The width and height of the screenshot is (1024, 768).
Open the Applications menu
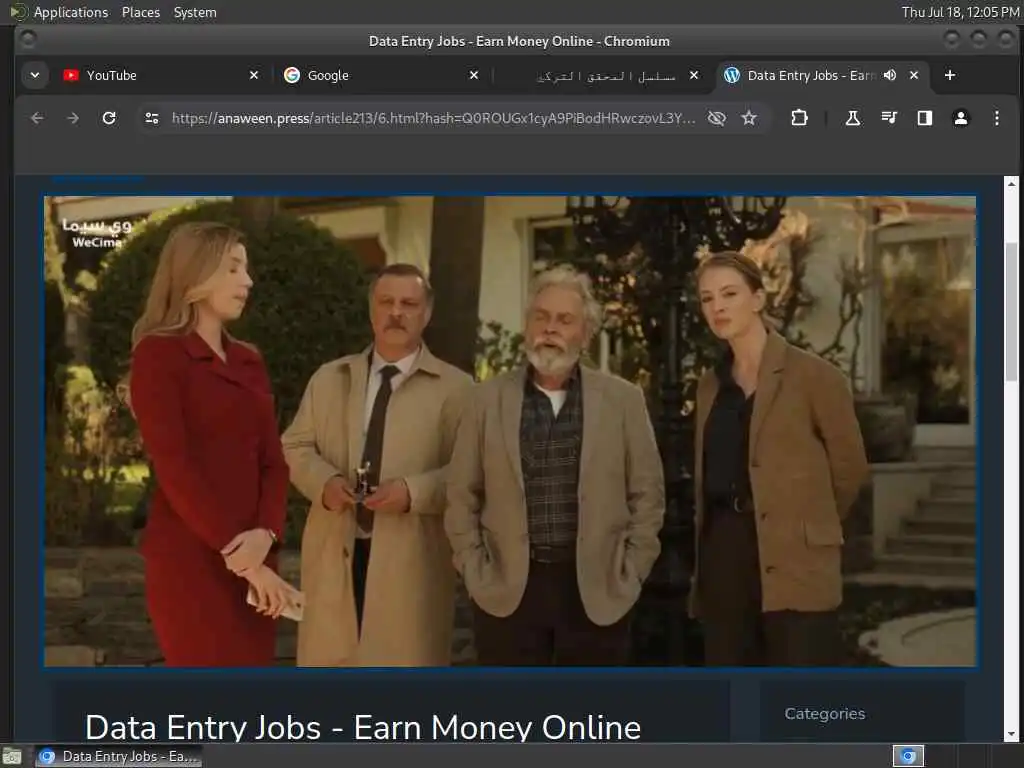71,12
